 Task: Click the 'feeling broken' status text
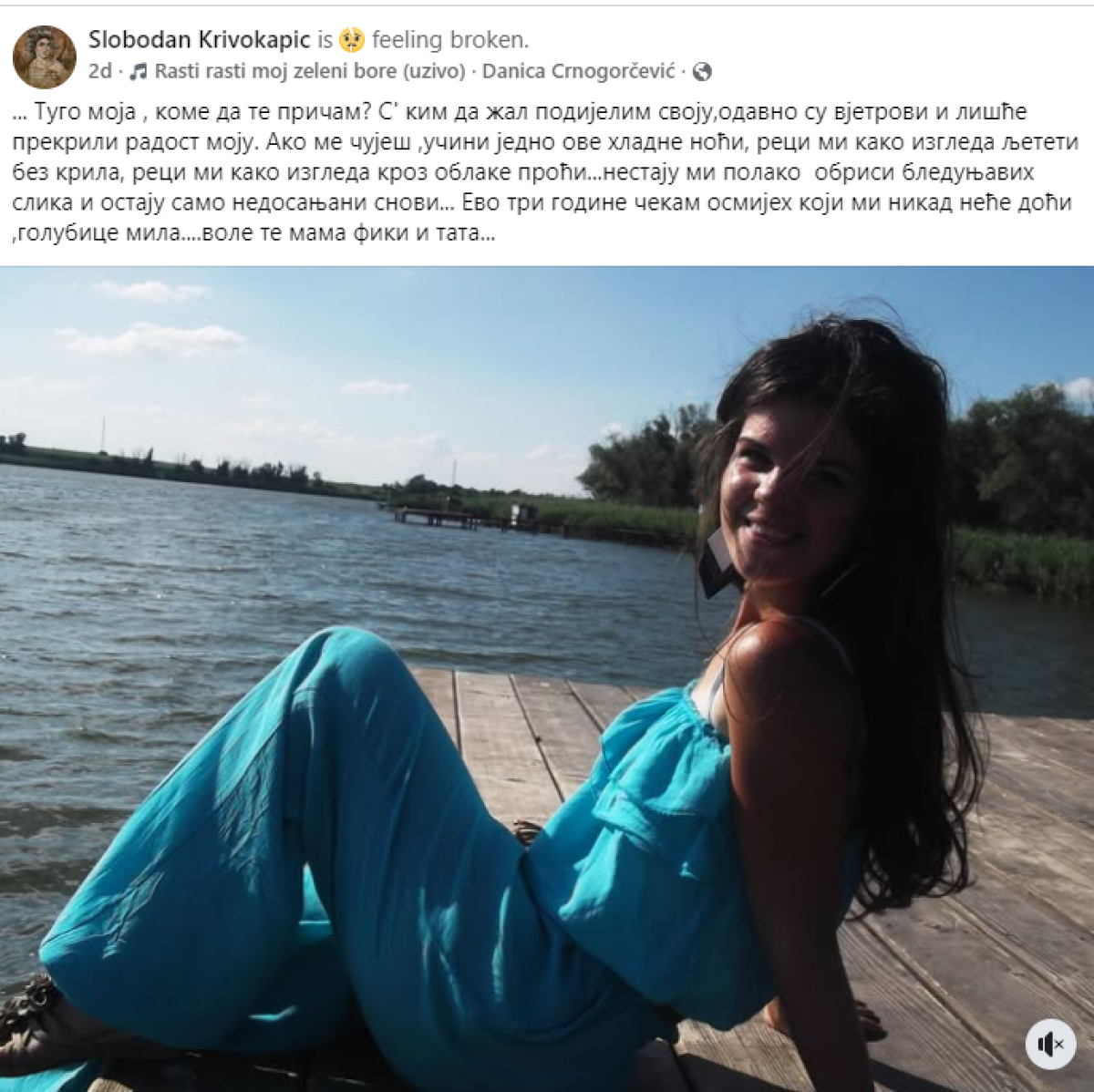tap(449, 40)
